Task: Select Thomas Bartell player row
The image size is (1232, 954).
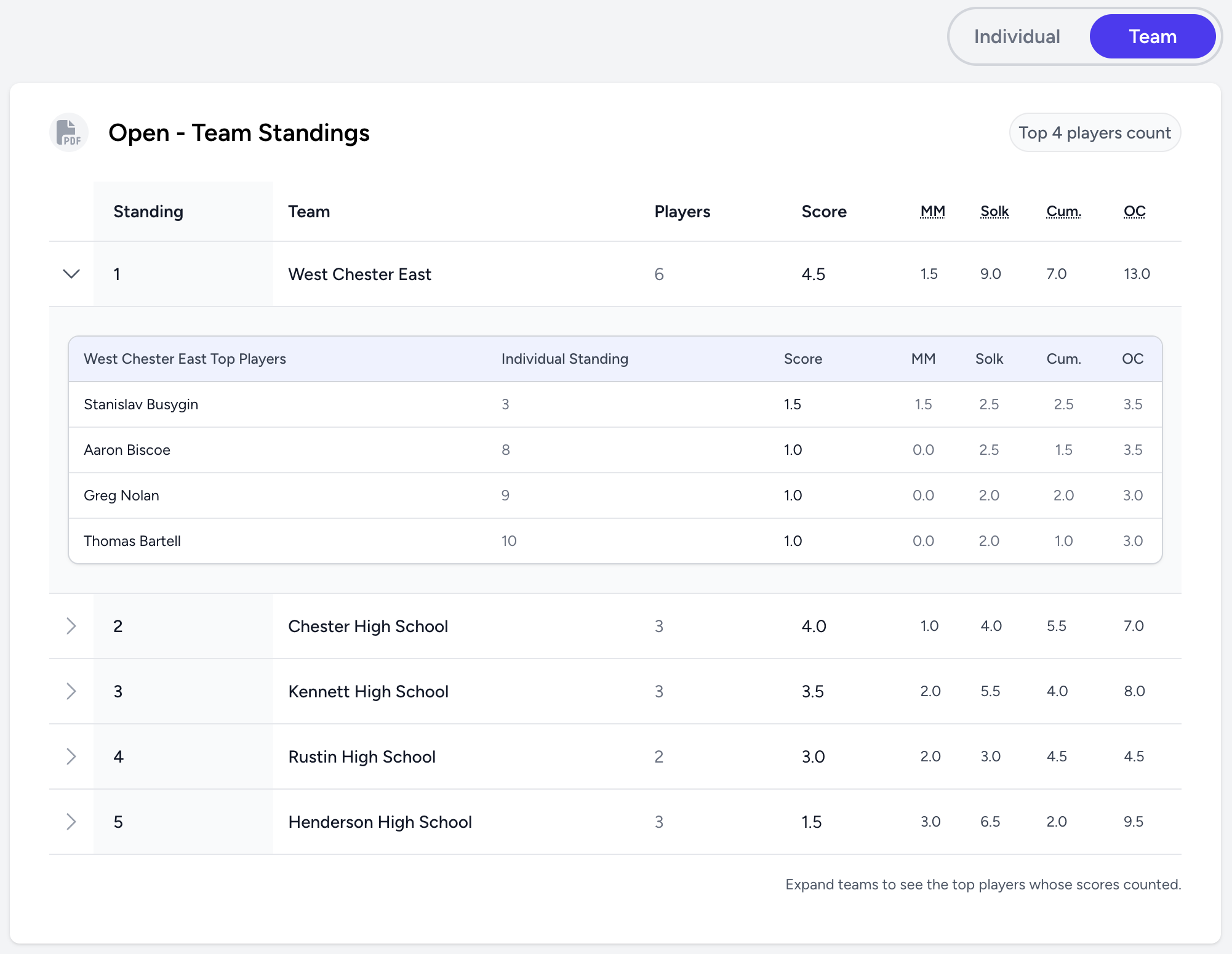Action: click(132, 541)
